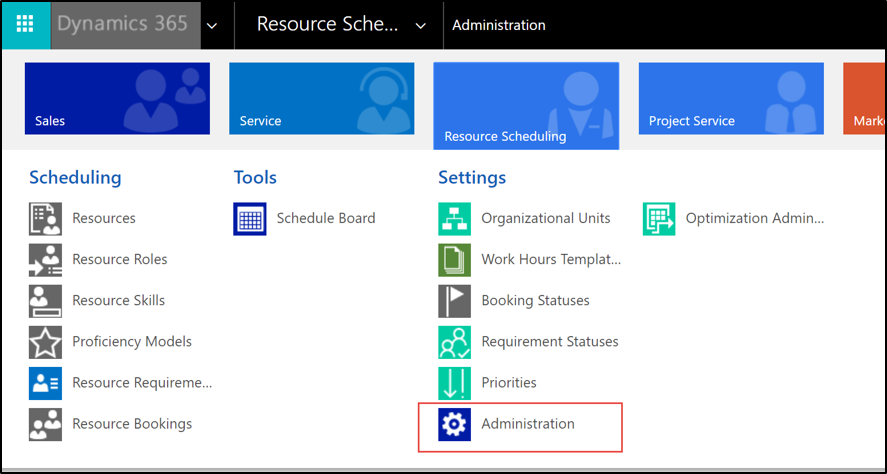Viewport: 887px width, 474px height.
Task: Click the Administration breadcrumb in header
Action: pyautogui.click(x=498, y=25)
